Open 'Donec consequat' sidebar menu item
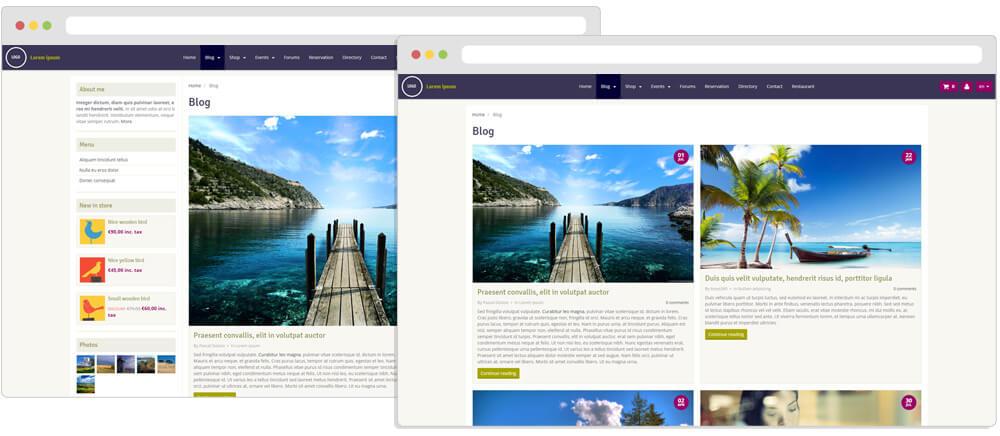 click(x=98, y=180)
